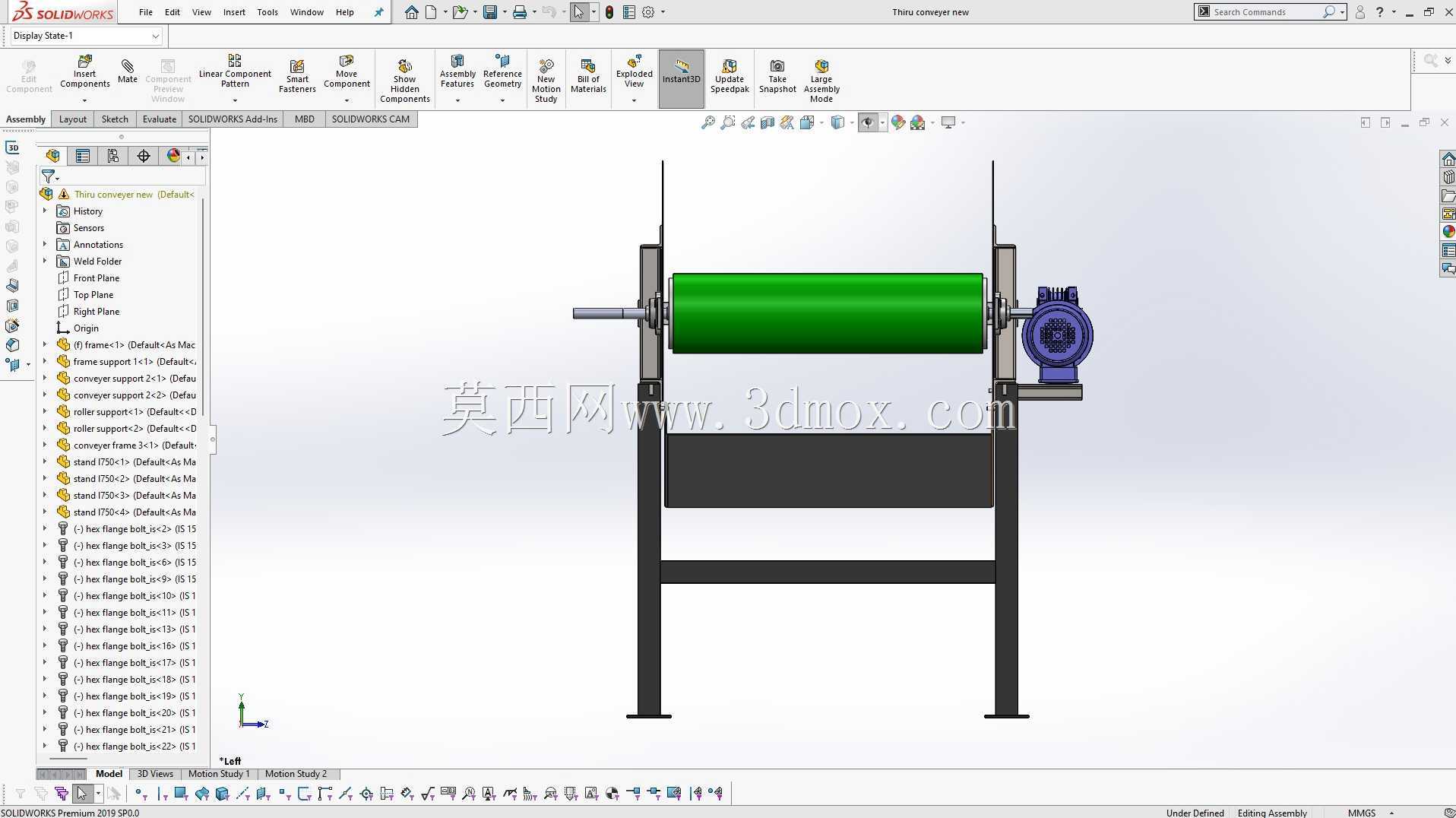Switch to the Sketch tab
Viewport: 1456px width, 818px height.
pyautogui.click(x=115, y=119)
